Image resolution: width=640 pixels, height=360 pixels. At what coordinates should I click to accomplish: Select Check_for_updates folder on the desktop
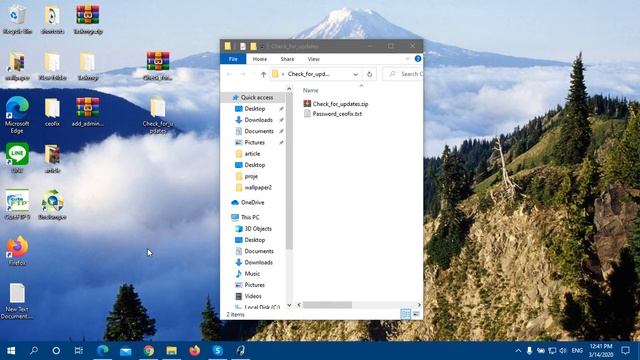pos(158,115)
